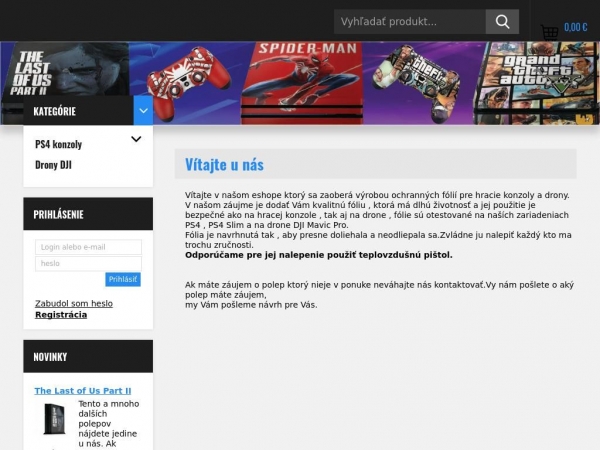Open the PS4 konzoly category
The width and height of the screenshot is (600, 450).
[59, 144]
